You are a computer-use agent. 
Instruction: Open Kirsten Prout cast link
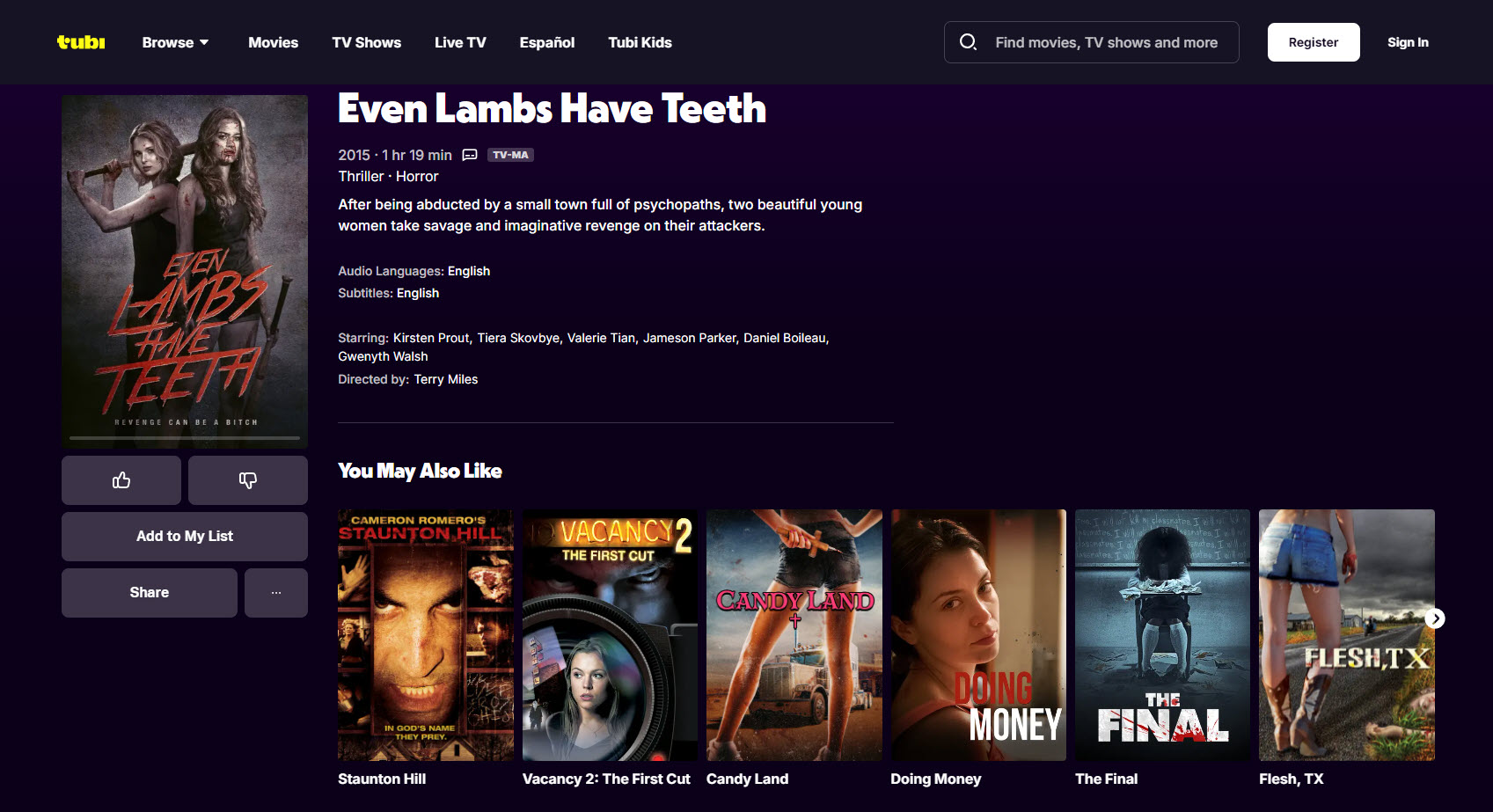pos(431,338)
